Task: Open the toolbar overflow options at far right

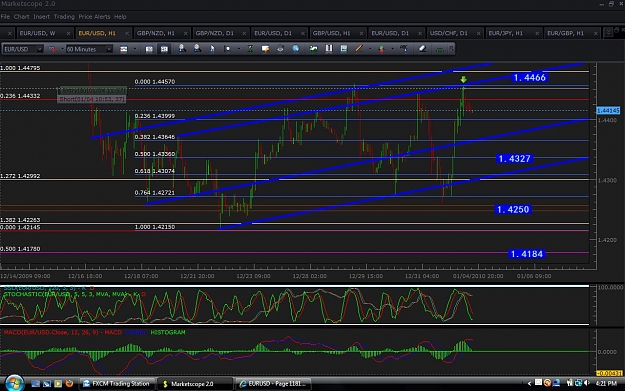Action: pos(452,49)
